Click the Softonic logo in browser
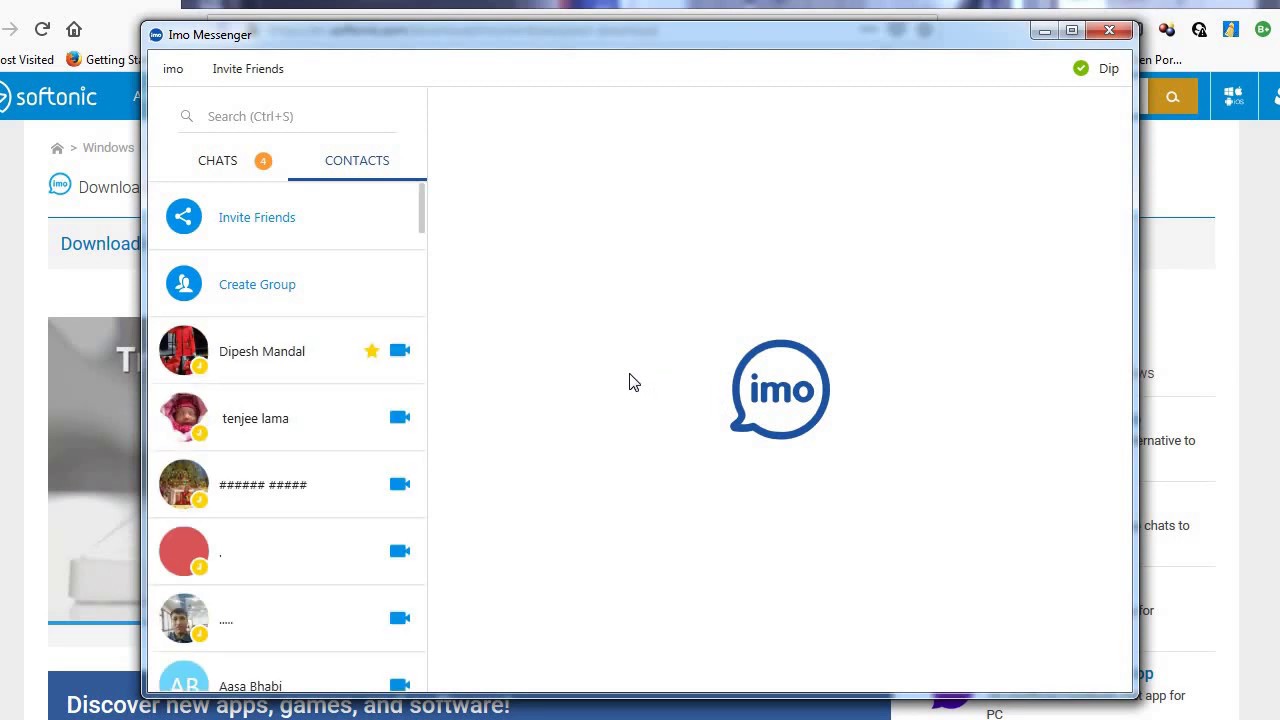Viewport: 1280px width, 720px height. tap(48, 97)
